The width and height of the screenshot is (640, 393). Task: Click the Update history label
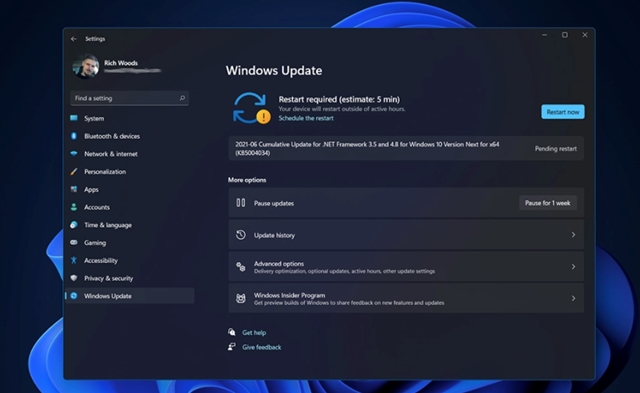click(274, 235)
